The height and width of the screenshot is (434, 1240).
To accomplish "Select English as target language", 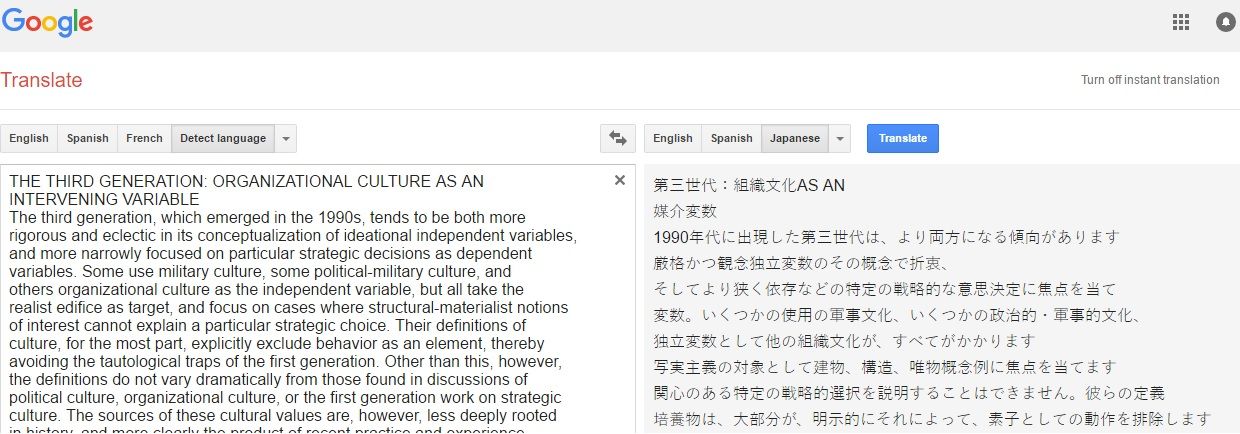I will tap(673, 138).
